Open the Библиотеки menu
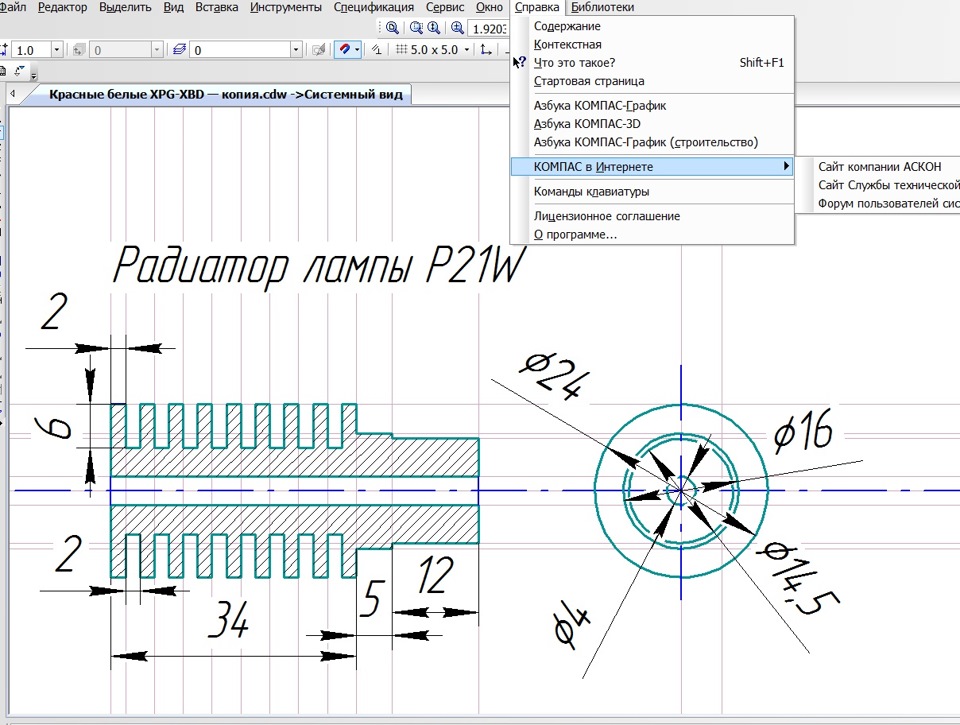Image resolution: width=960 pixels, height=725 pixels. coord(602,7)
